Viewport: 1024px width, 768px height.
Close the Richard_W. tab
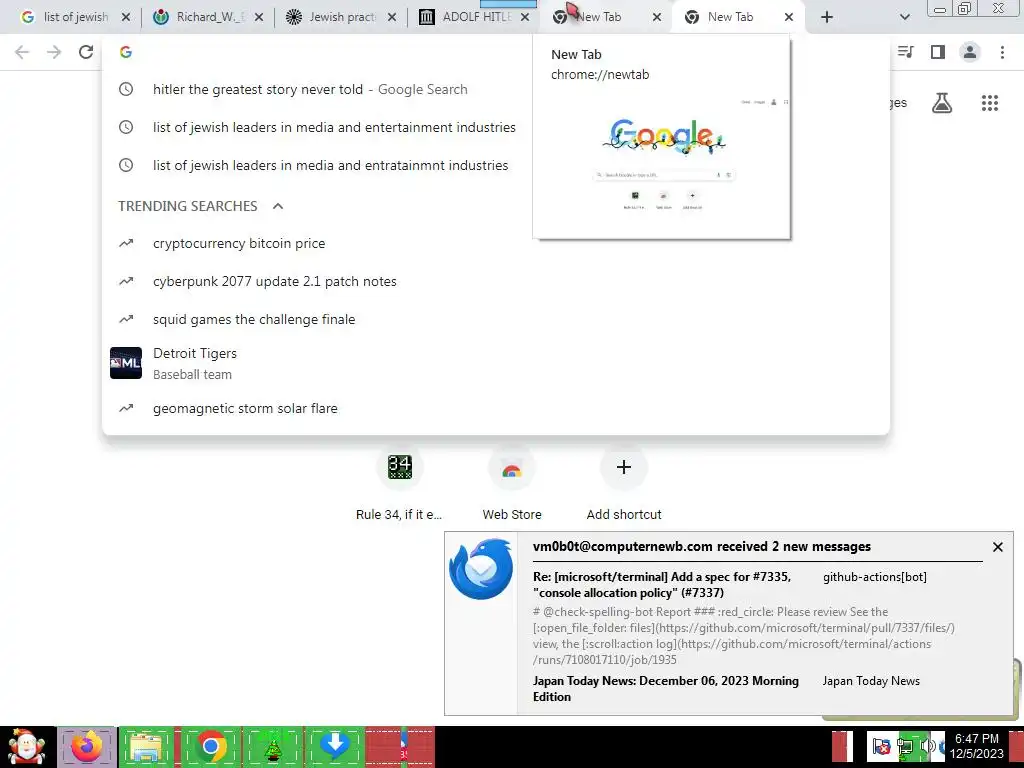tap(259, 17)
